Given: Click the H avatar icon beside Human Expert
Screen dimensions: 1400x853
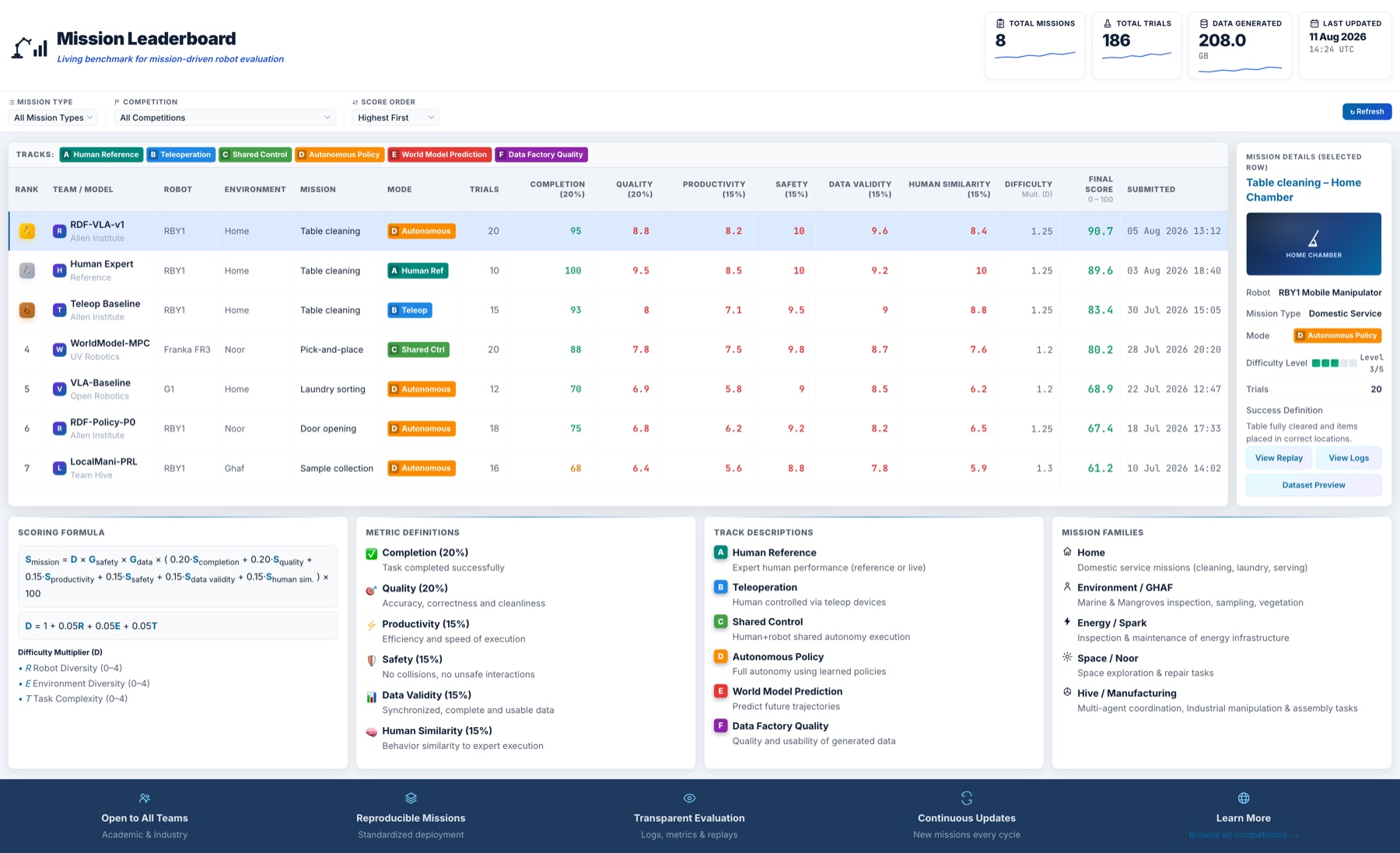Looking at the screenshot, I should [x=59, y=271].
